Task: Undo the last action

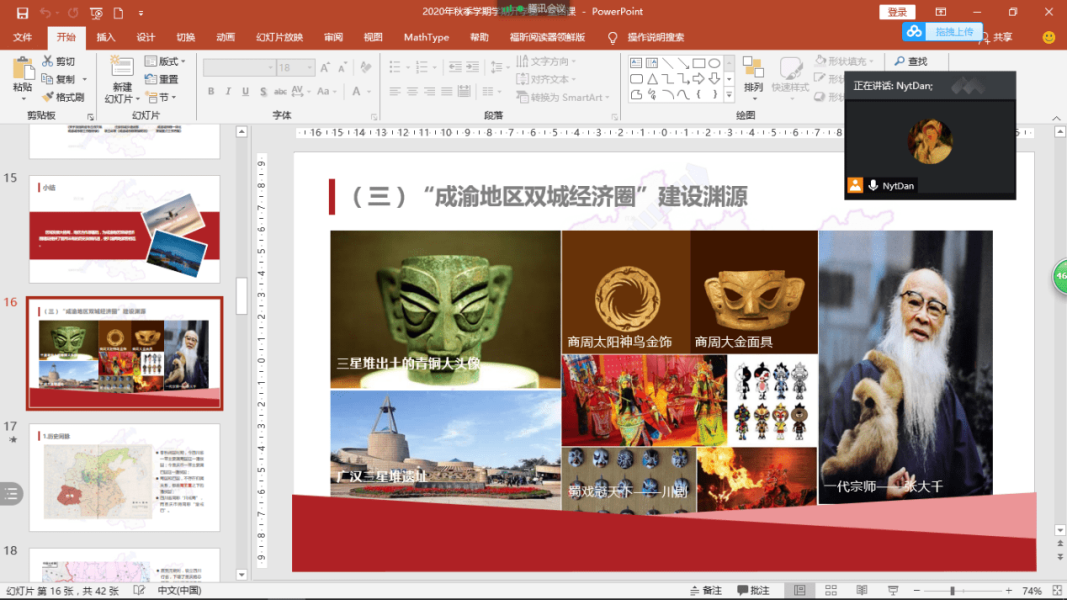Action: tap(46, 13)
